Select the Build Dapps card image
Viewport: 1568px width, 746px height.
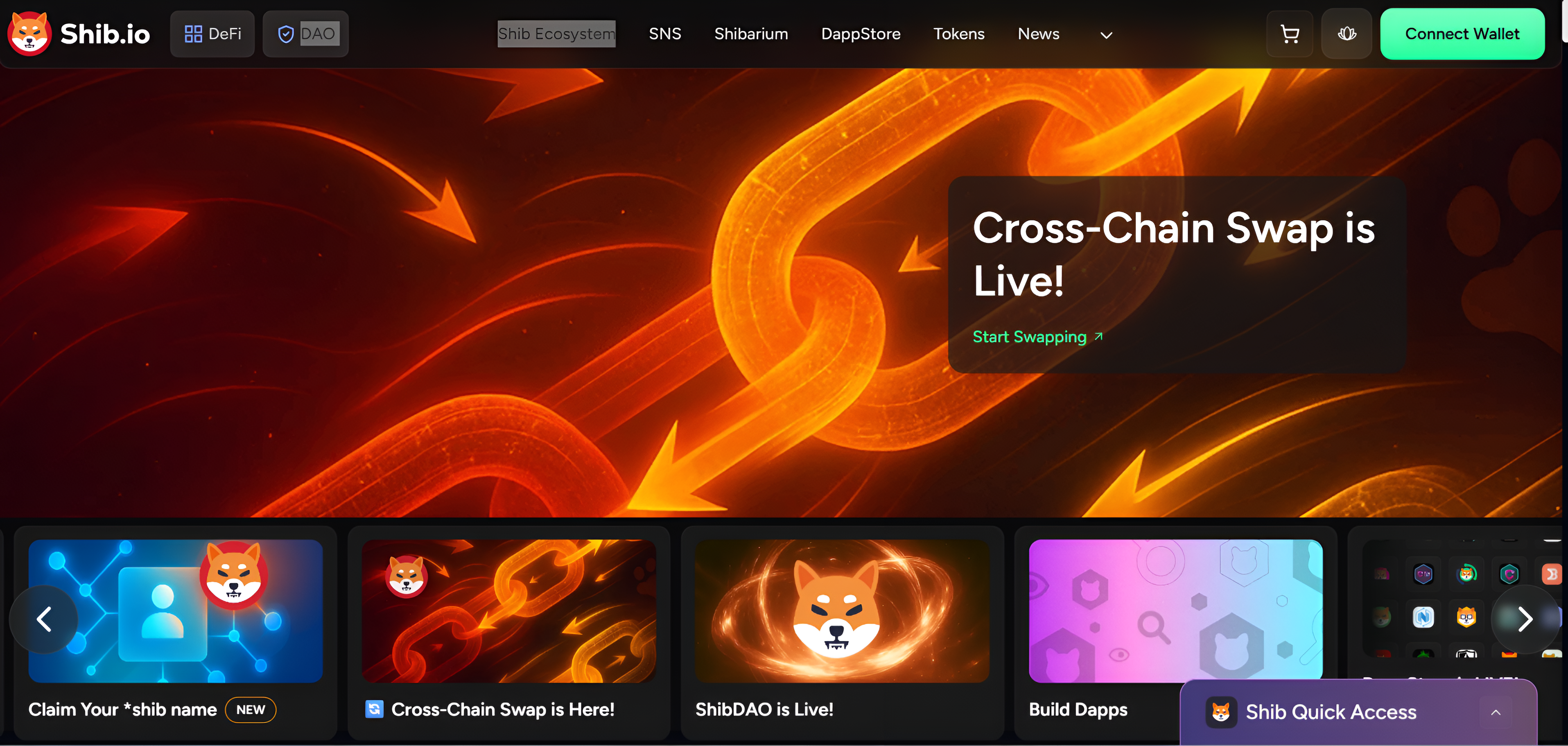tap(1175, 611)
